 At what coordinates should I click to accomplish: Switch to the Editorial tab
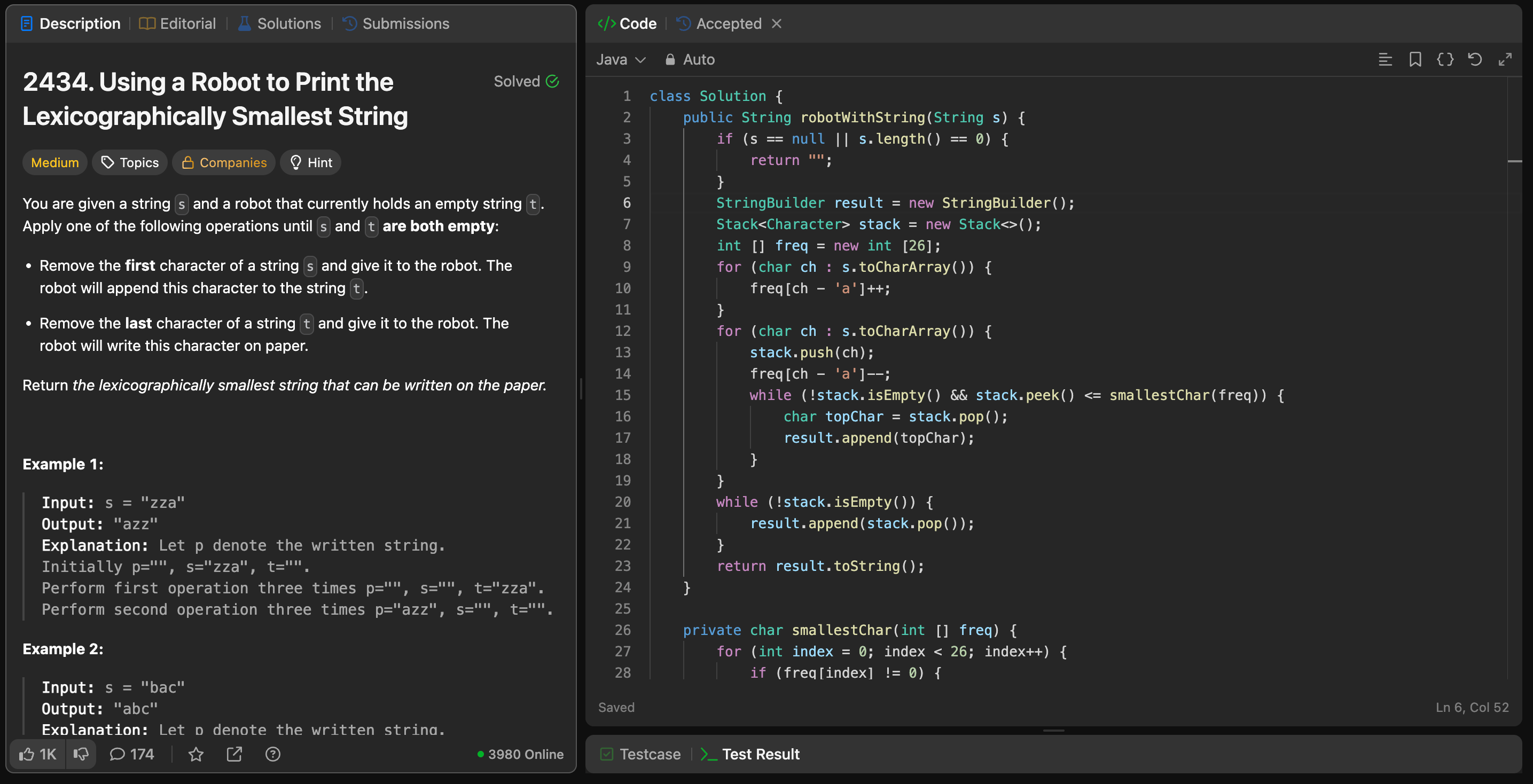(x=177, y=24)
